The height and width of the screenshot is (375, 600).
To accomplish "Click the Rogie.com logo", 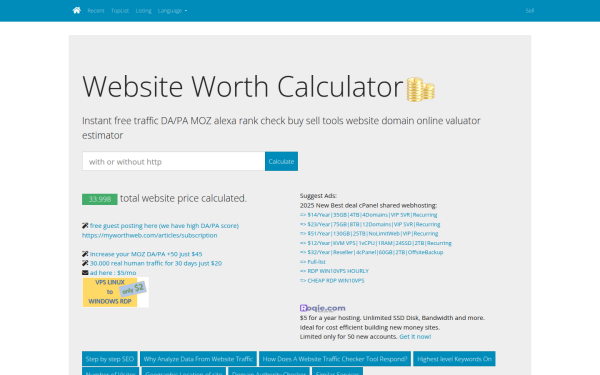I will click(323, 308).
